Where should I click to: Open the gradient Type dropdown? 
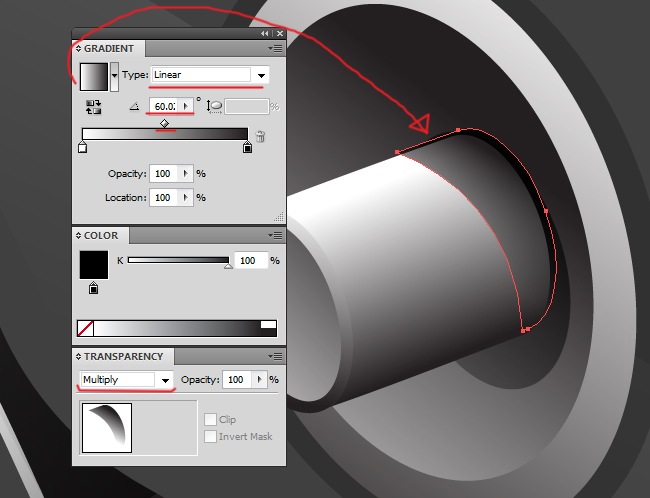tap(261, 75)
